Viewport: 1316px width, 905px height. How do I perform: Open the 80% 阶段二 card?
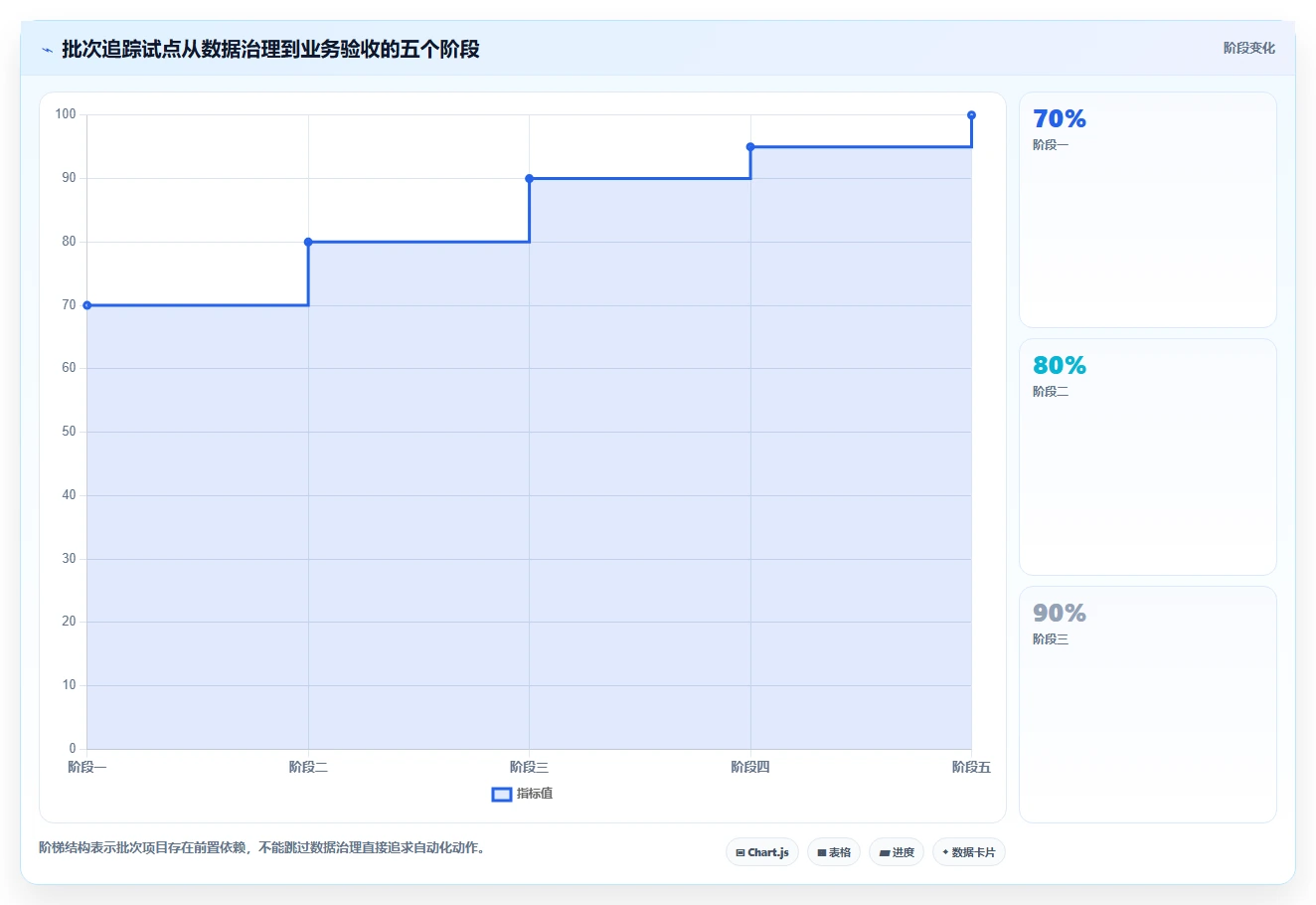(x=1148, y=457)
